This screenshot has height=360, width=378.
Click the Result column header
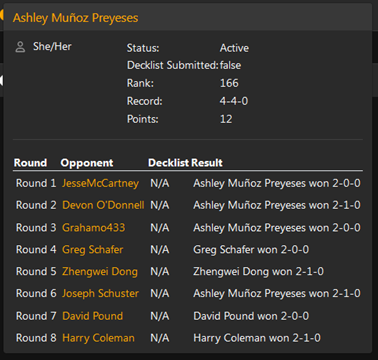coord(207,163)
